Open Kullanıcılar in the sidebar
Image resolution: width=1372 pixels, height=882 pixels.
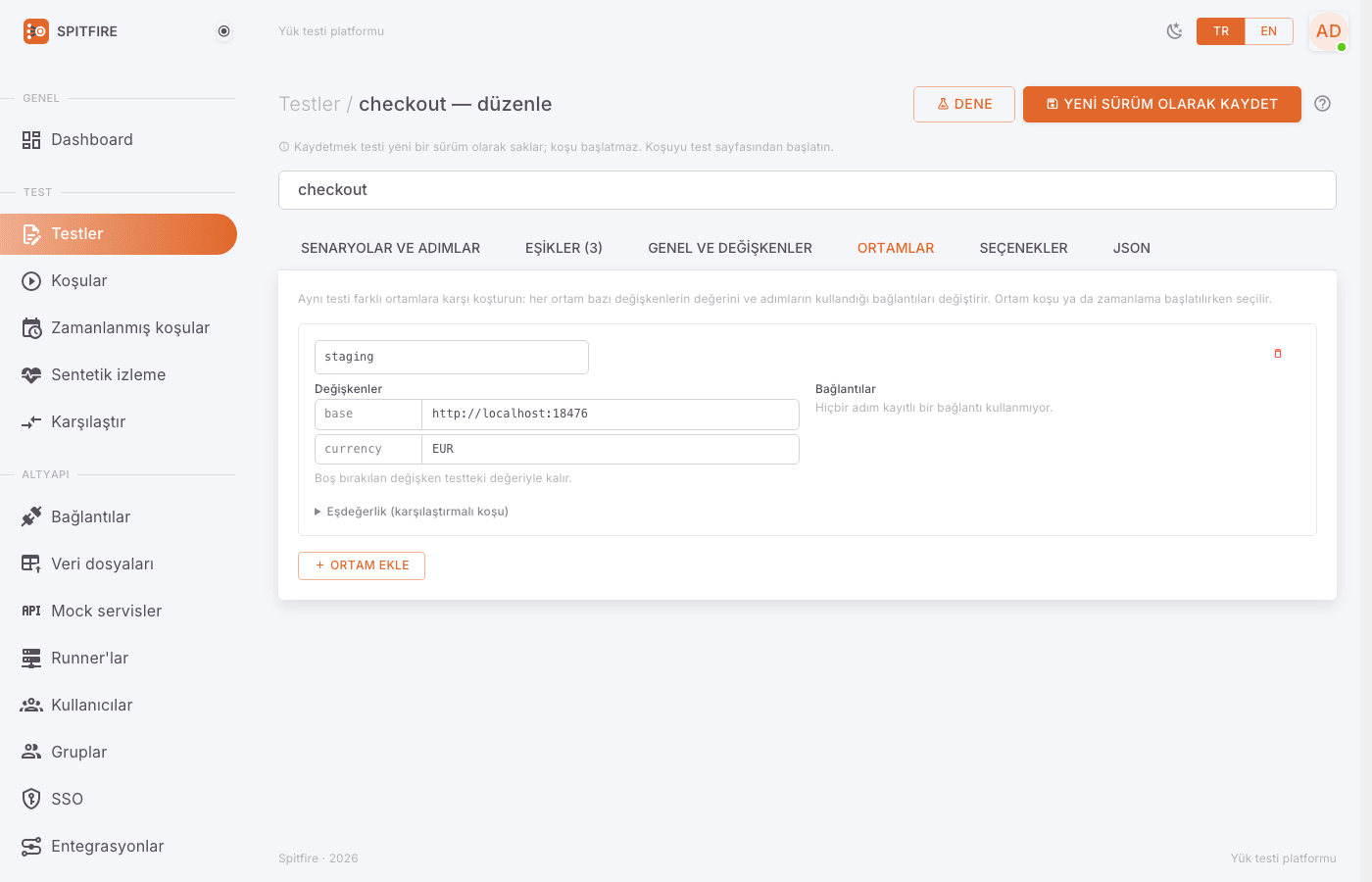118,705
